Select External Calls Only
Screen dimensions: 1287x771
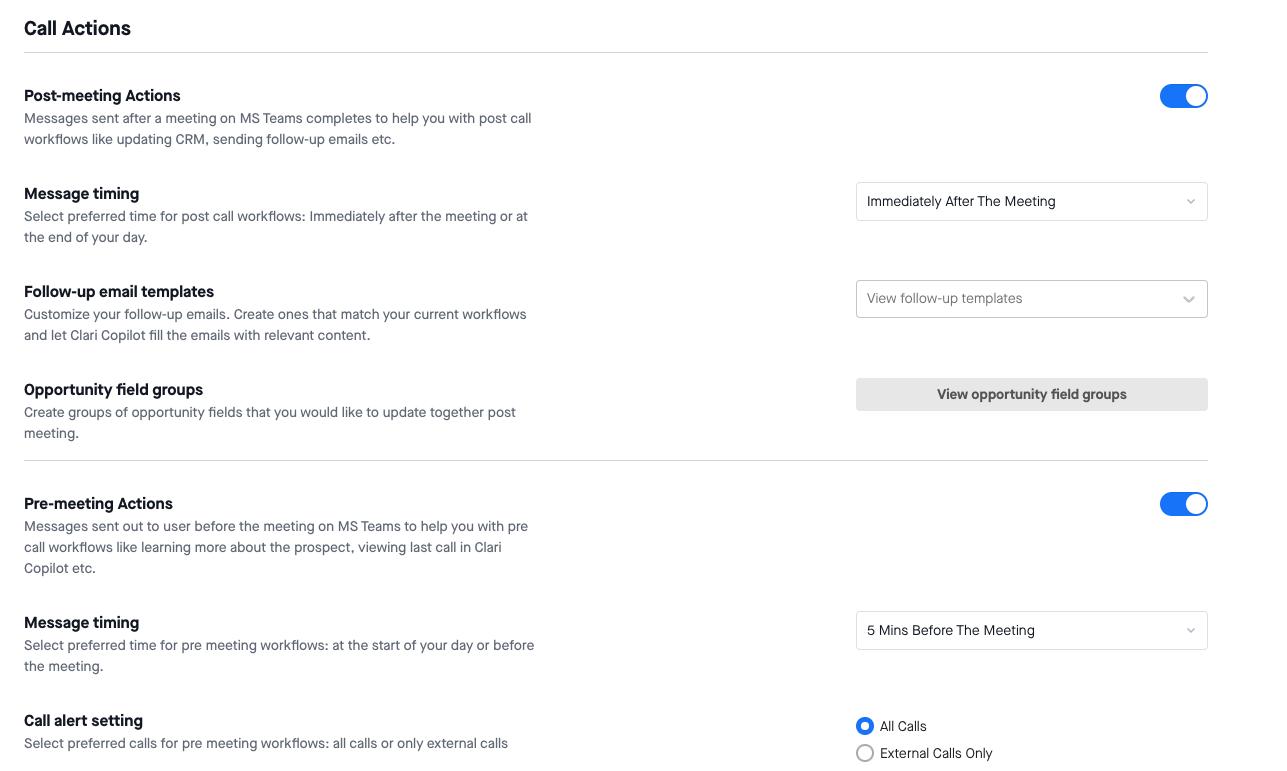point(864,753)
